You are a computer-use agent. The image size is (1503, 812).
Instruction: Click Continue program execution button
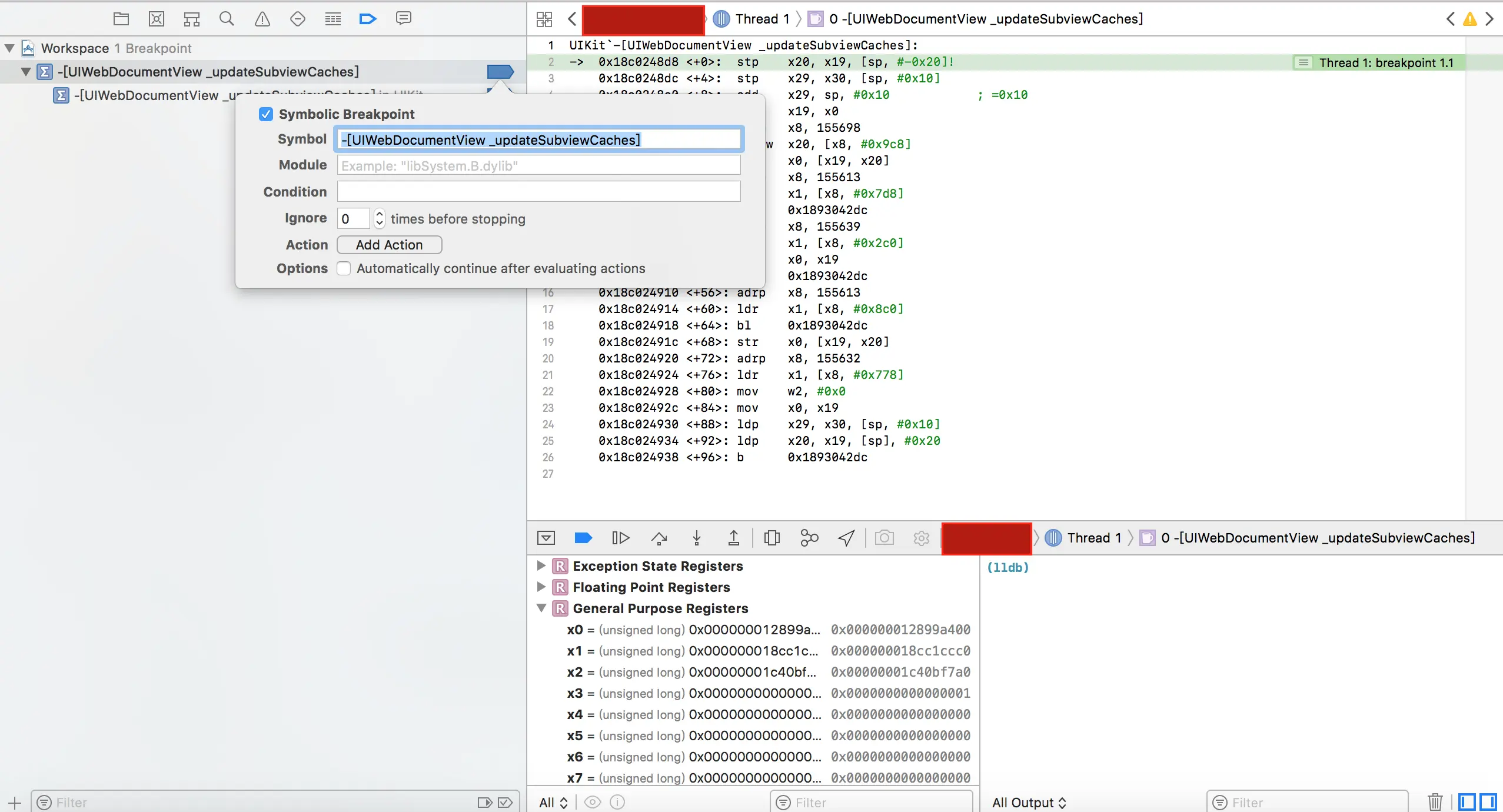pos(620,538)
